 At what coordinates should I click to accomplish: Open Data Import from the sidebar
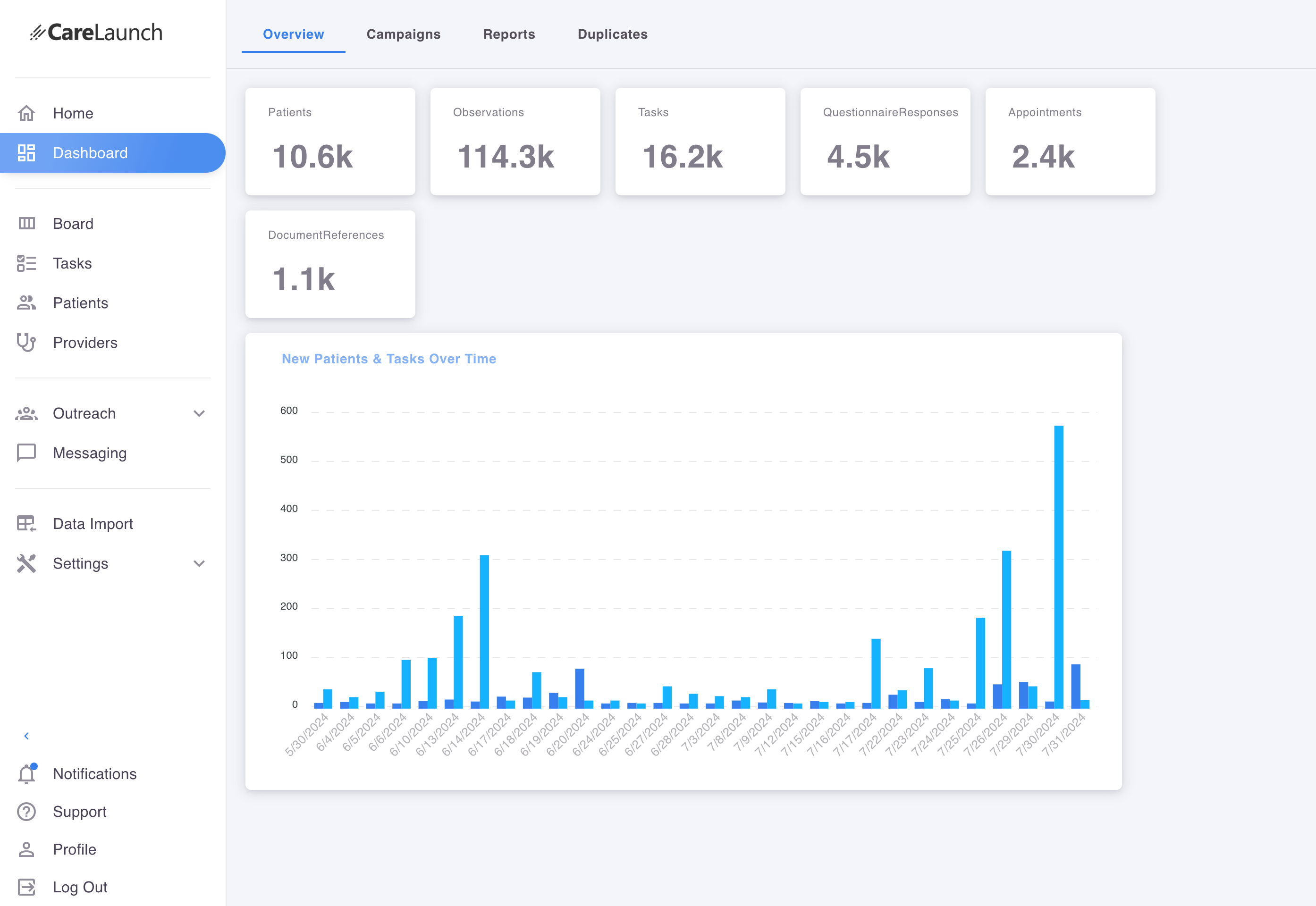click(x=112, y=523)
